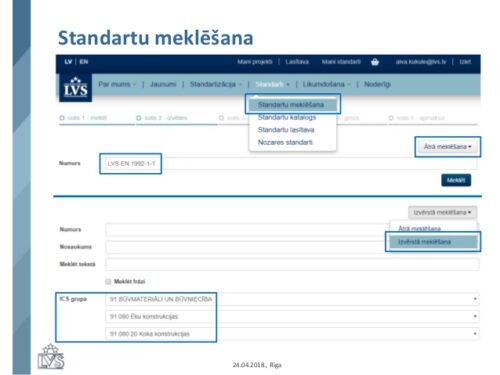Click the 'Iziet' logout link
Screen dimensions: 500x375
click(465, 62)
